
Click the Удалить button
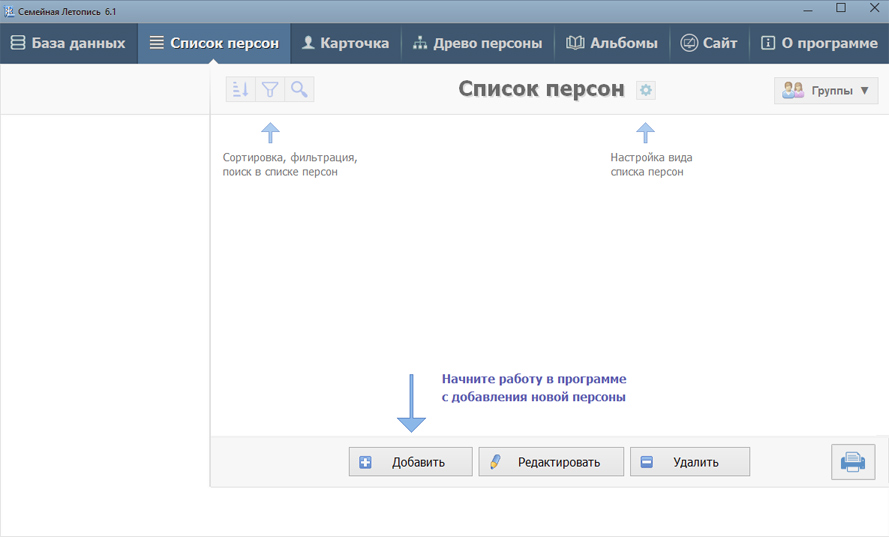pyautogui.click(x=690, y=462)
